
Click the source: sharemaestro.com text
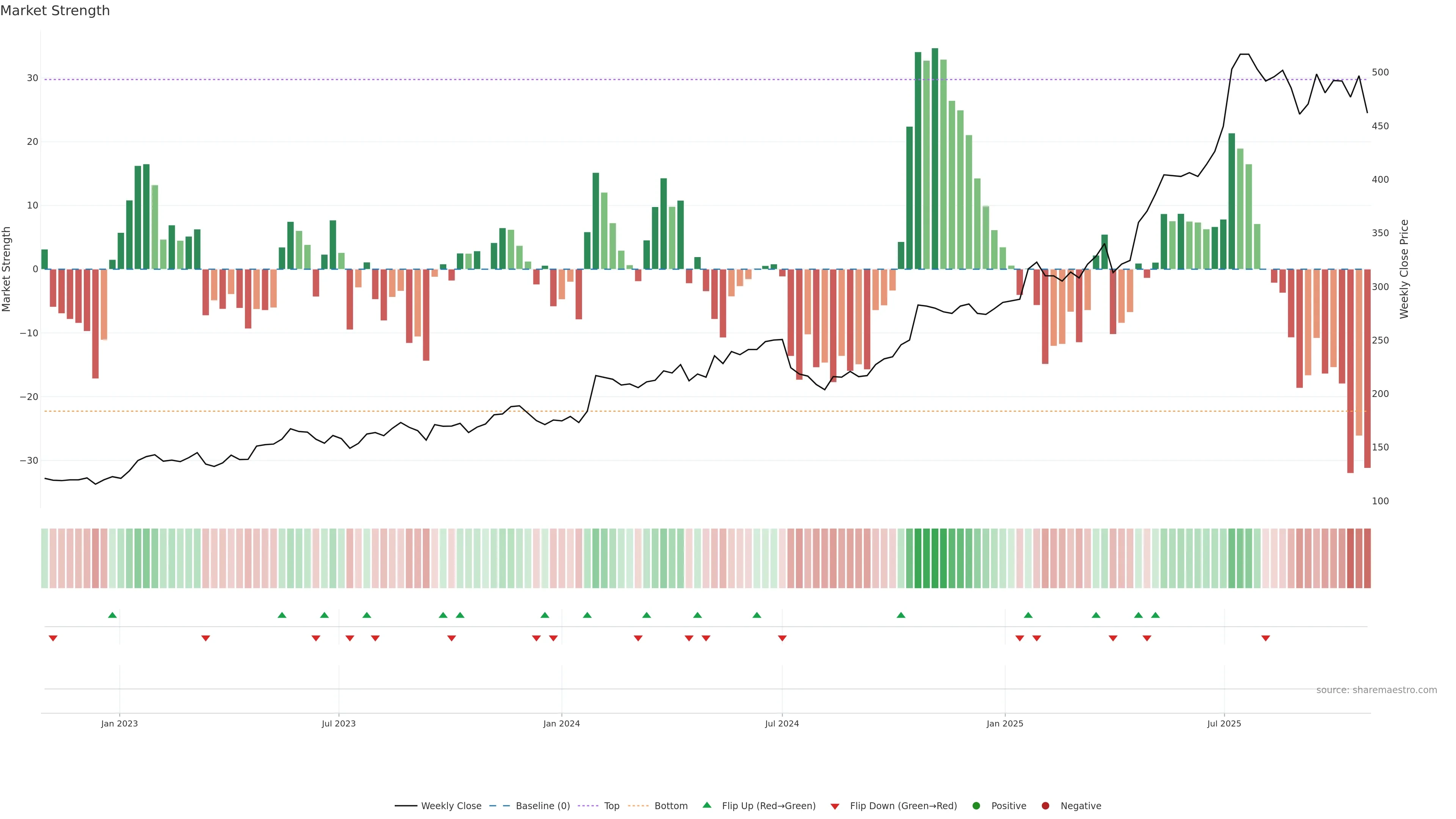click(1376, 690)
